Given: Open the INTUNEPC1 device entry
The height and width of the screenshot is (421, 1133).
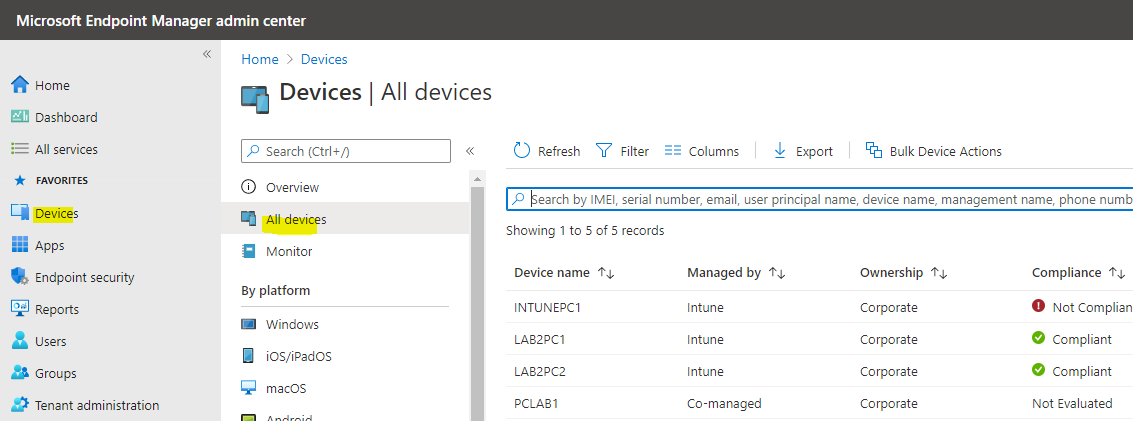Looking at the screenshot, I should pyautogui.click(x=548, y=308).
